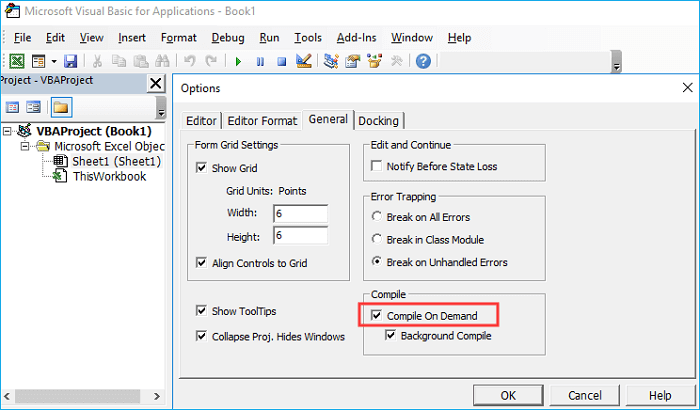Image resolution: width=700 pixels, height=410 pixels.
Task: Open the Properties Window toolbar icon
Action: pos(353,61)
